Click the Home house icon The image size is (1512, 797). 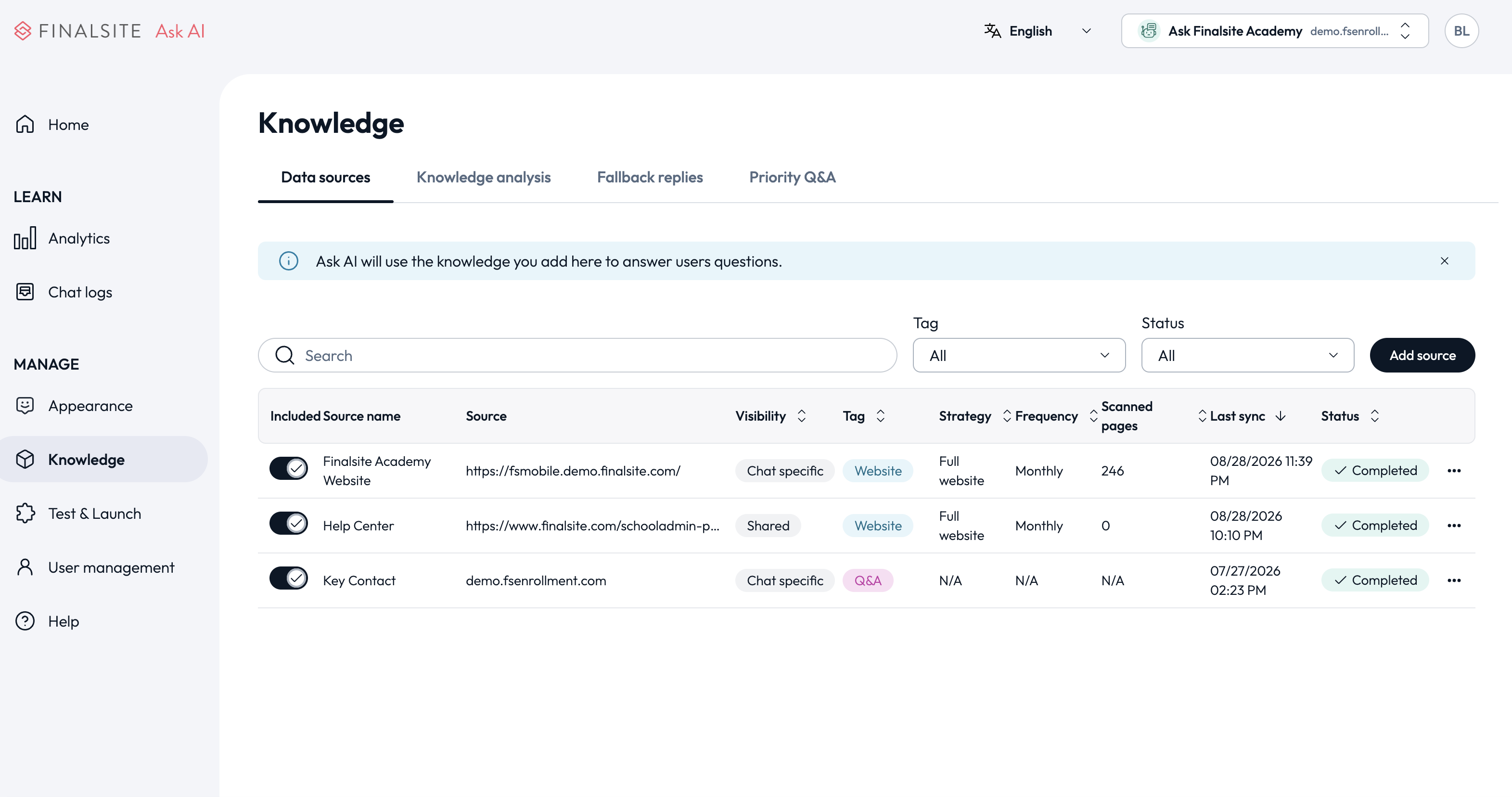(25, 125)
